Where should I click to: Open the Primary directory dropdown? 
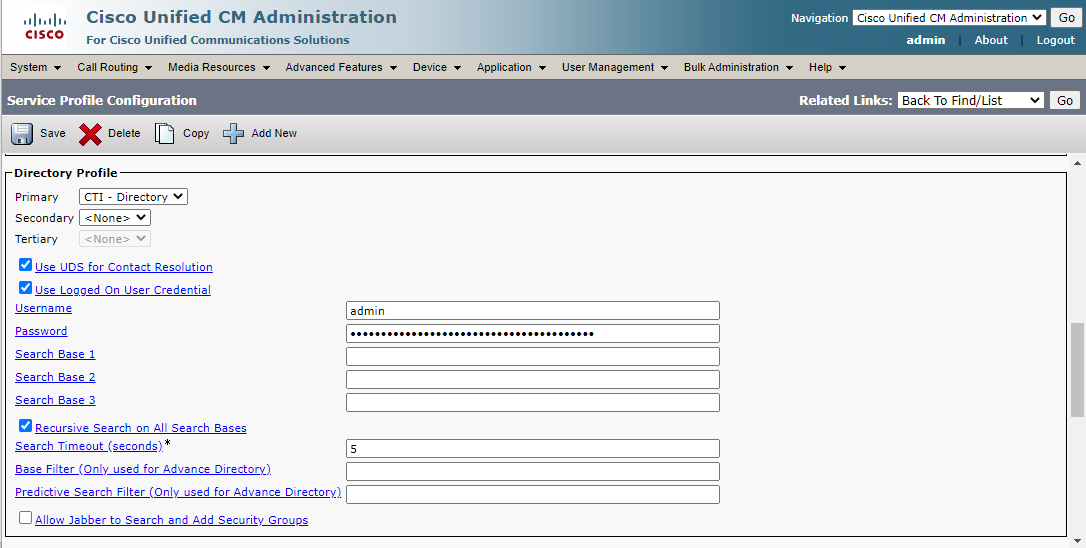click(133, 197)
